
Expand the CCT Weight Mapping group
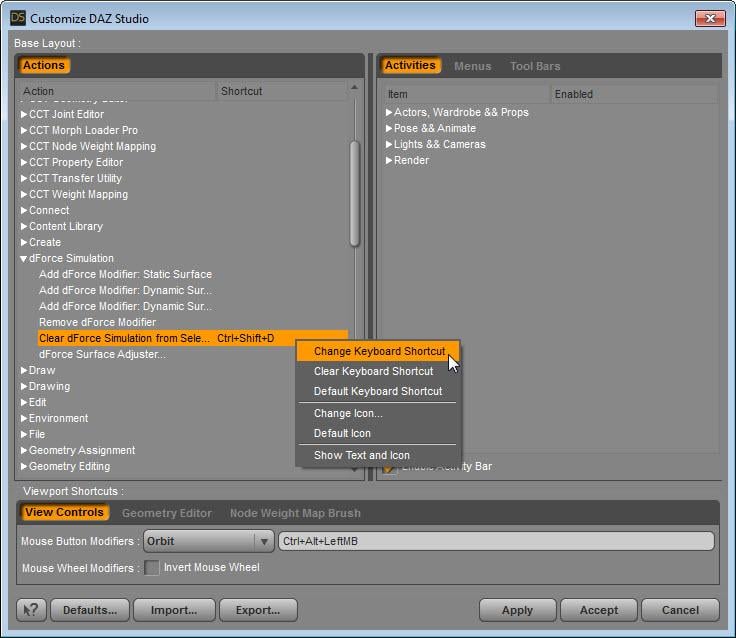point(23,194)
